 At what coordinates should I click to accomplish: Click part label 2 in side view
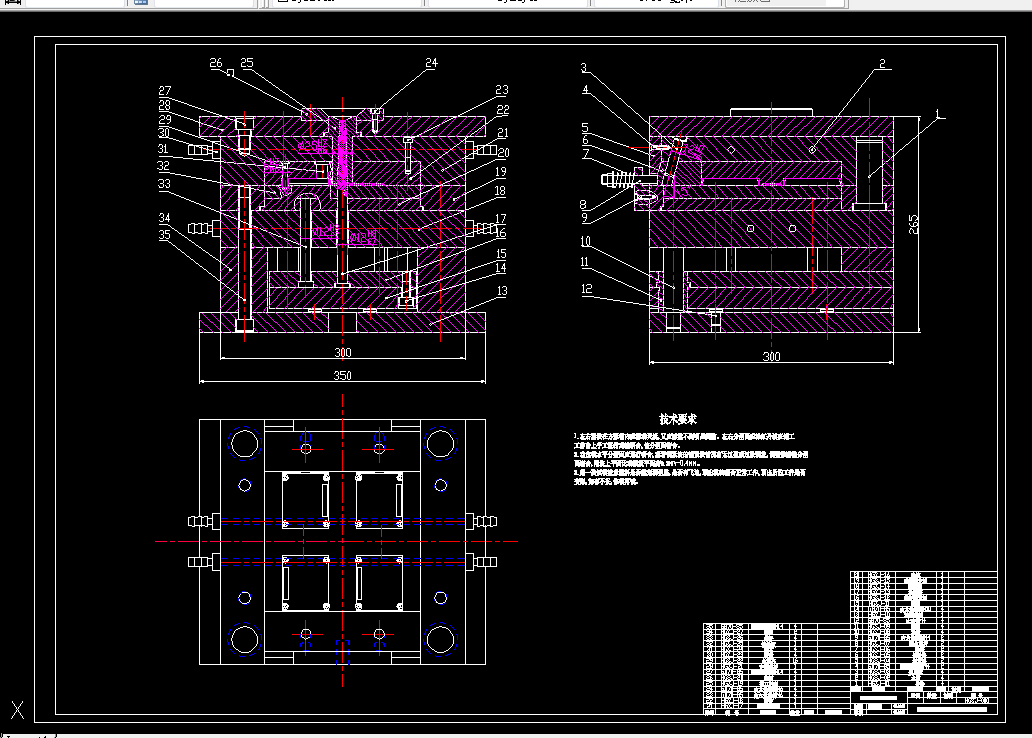point(882,64)
